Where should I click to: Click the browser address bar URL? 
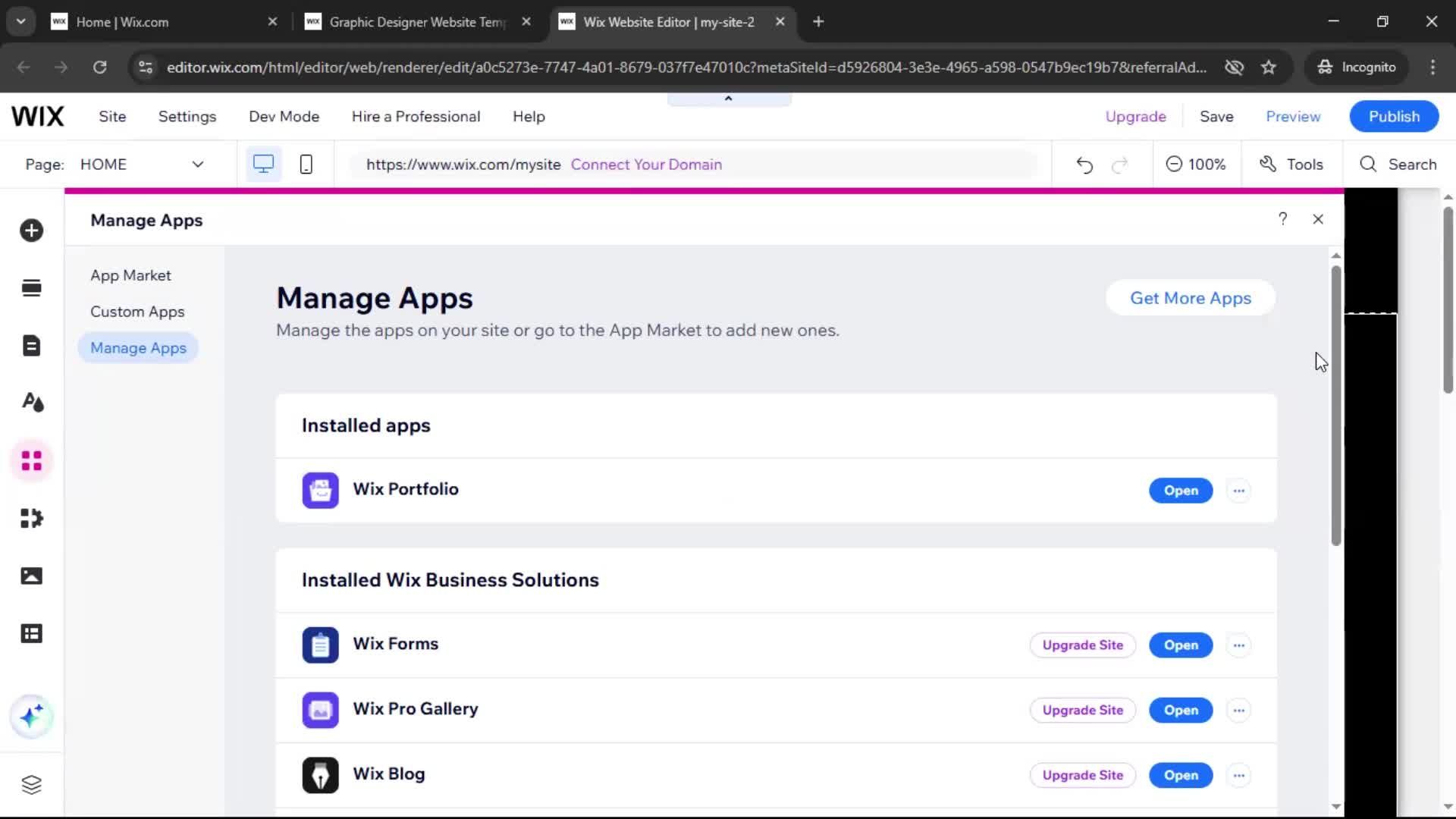click(686, 67)
